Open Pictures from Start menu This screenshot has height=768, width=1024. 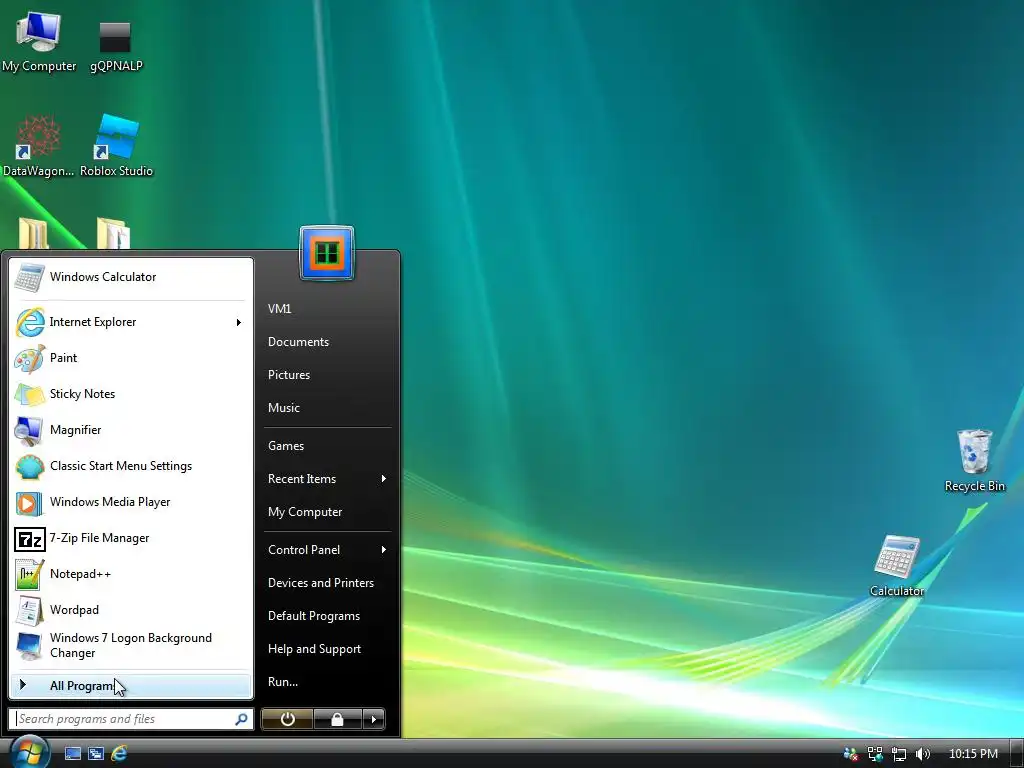pyautogui.click(x=328, y=374)
